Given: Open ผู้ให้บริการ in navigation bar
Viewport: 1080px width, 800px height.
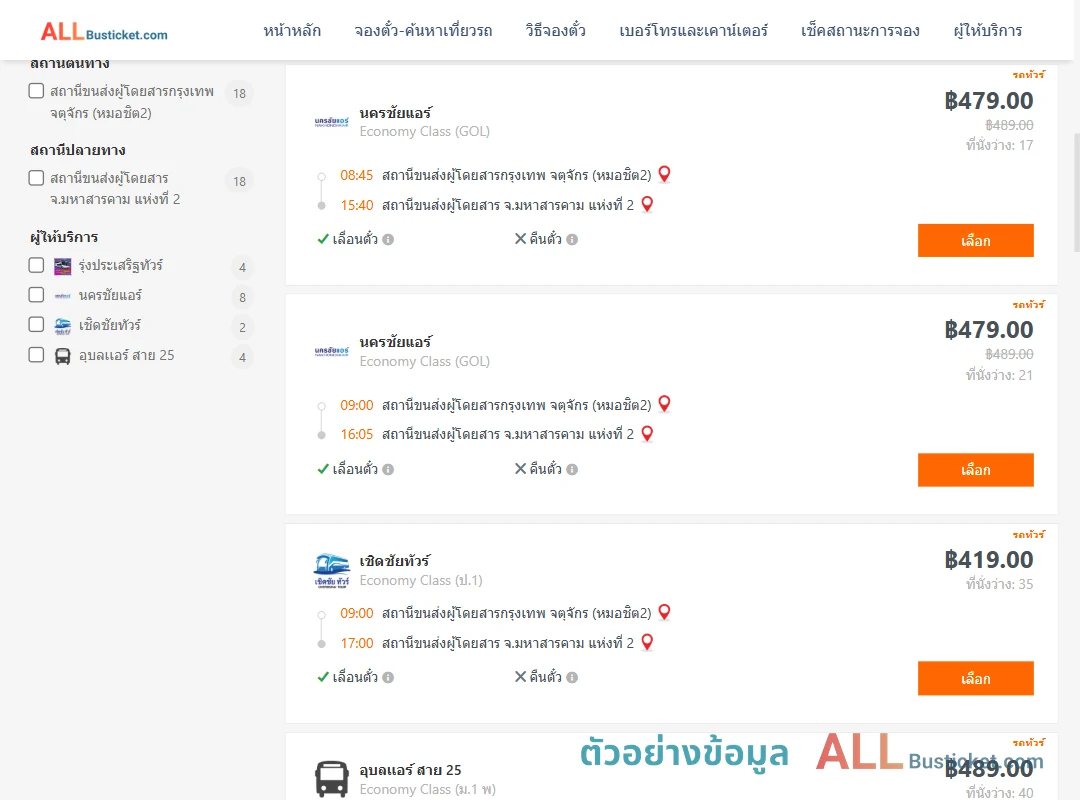Looking at the screenshot, I should (988, 31).
